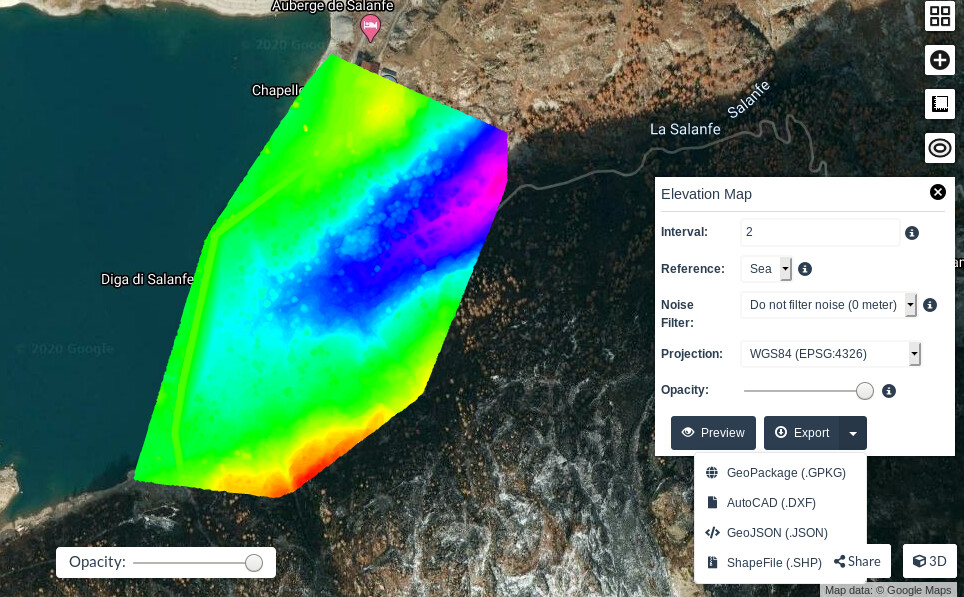Click the info icon beside Reference

(804, 268)
